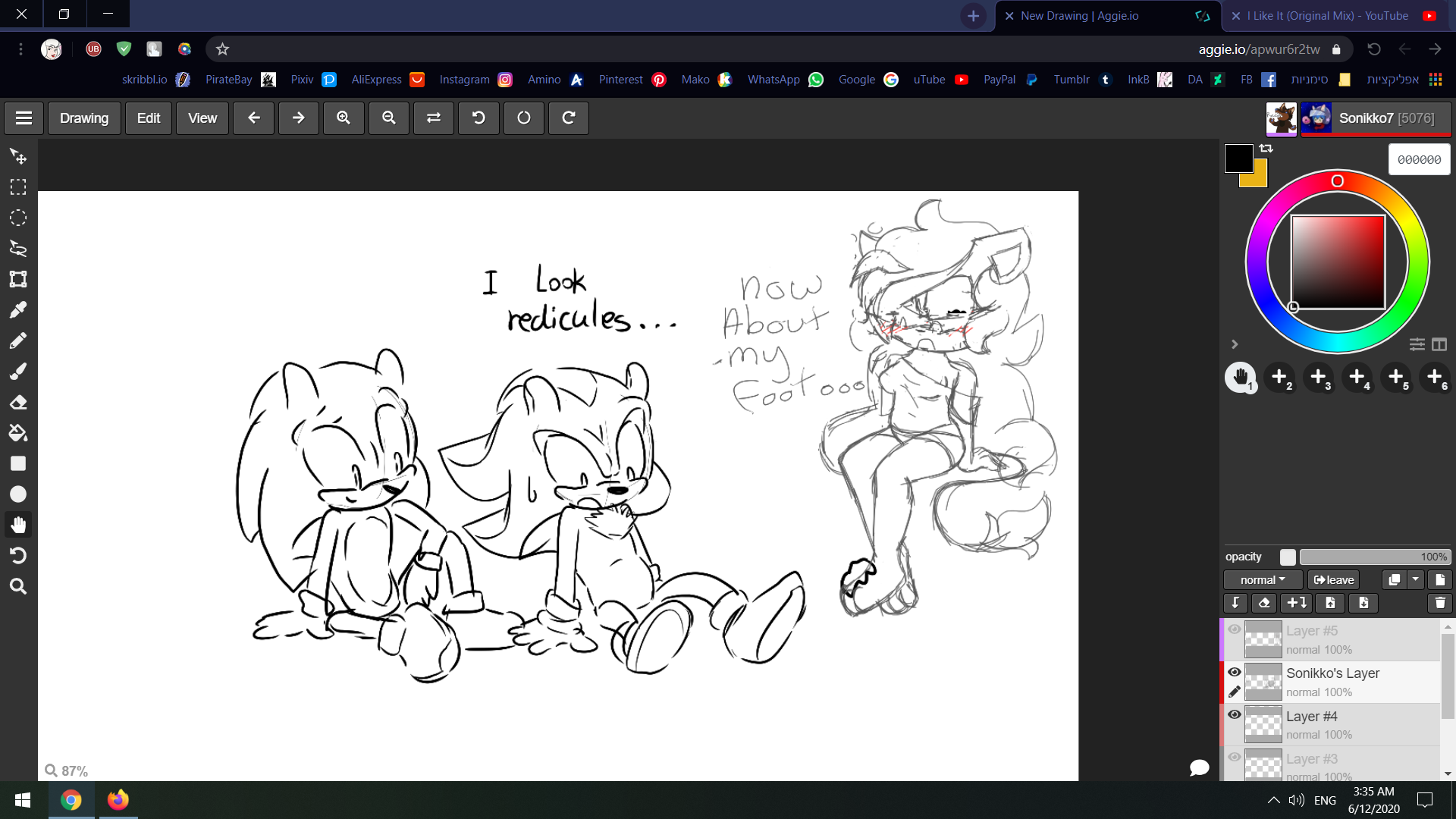Click the flip horizontal view button

[434, 118]
